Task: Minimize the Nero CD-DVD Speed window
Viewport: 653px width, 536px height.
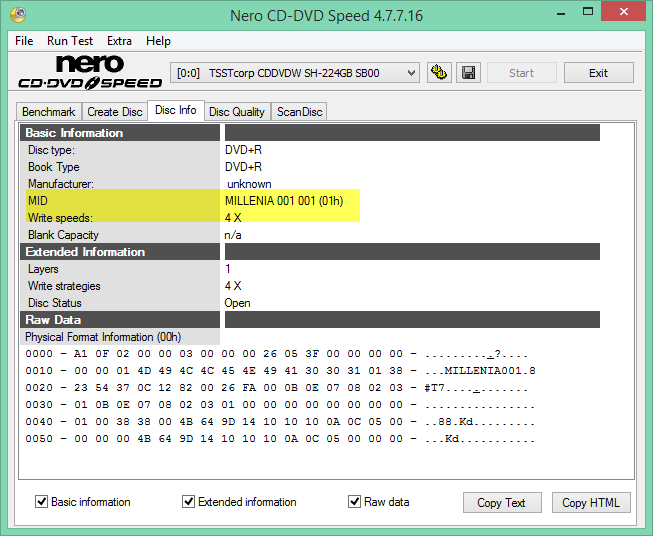Action: (561, 12)
